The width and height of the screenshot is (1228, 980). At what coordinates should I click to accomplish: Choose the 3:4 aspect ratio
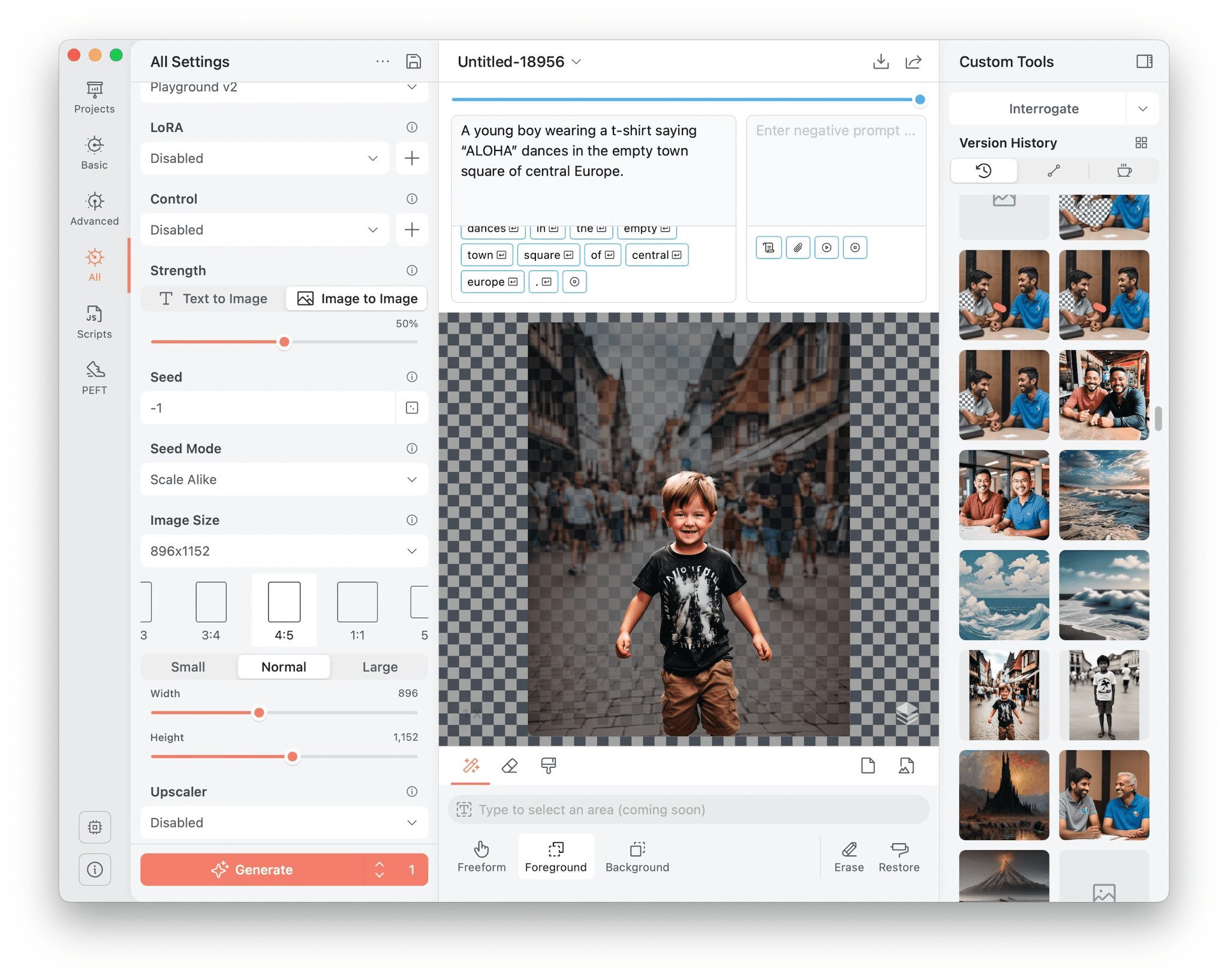click(x=210, y=611)
